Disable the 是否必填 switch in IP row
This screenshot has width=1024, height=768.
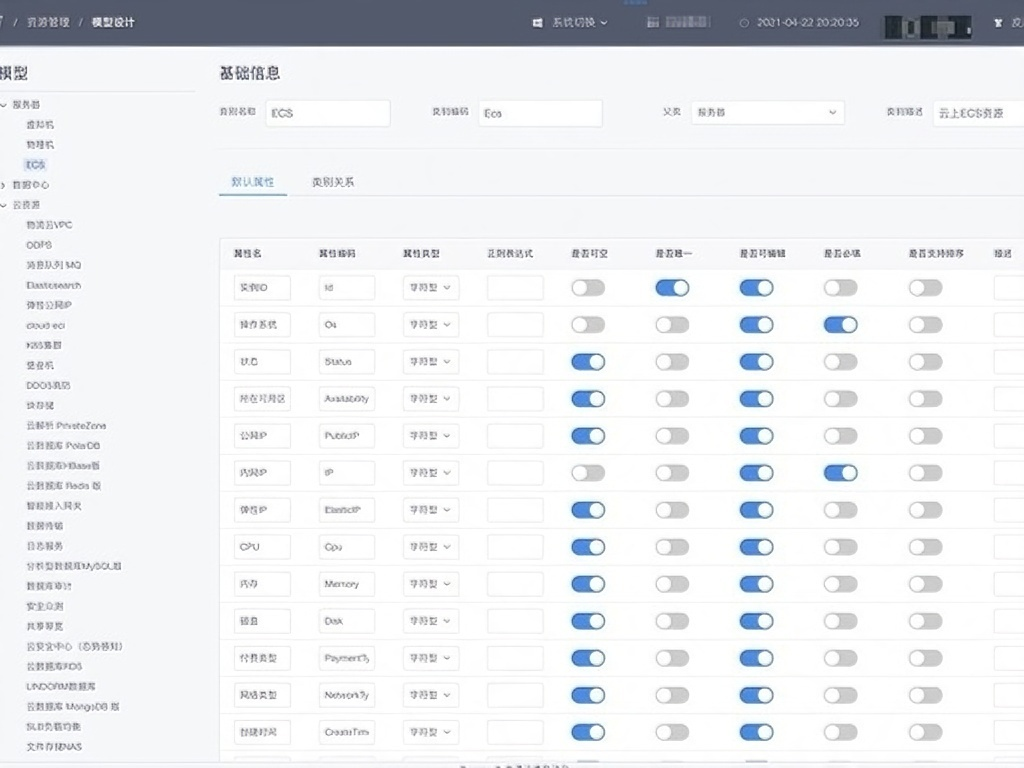point(840,473)
